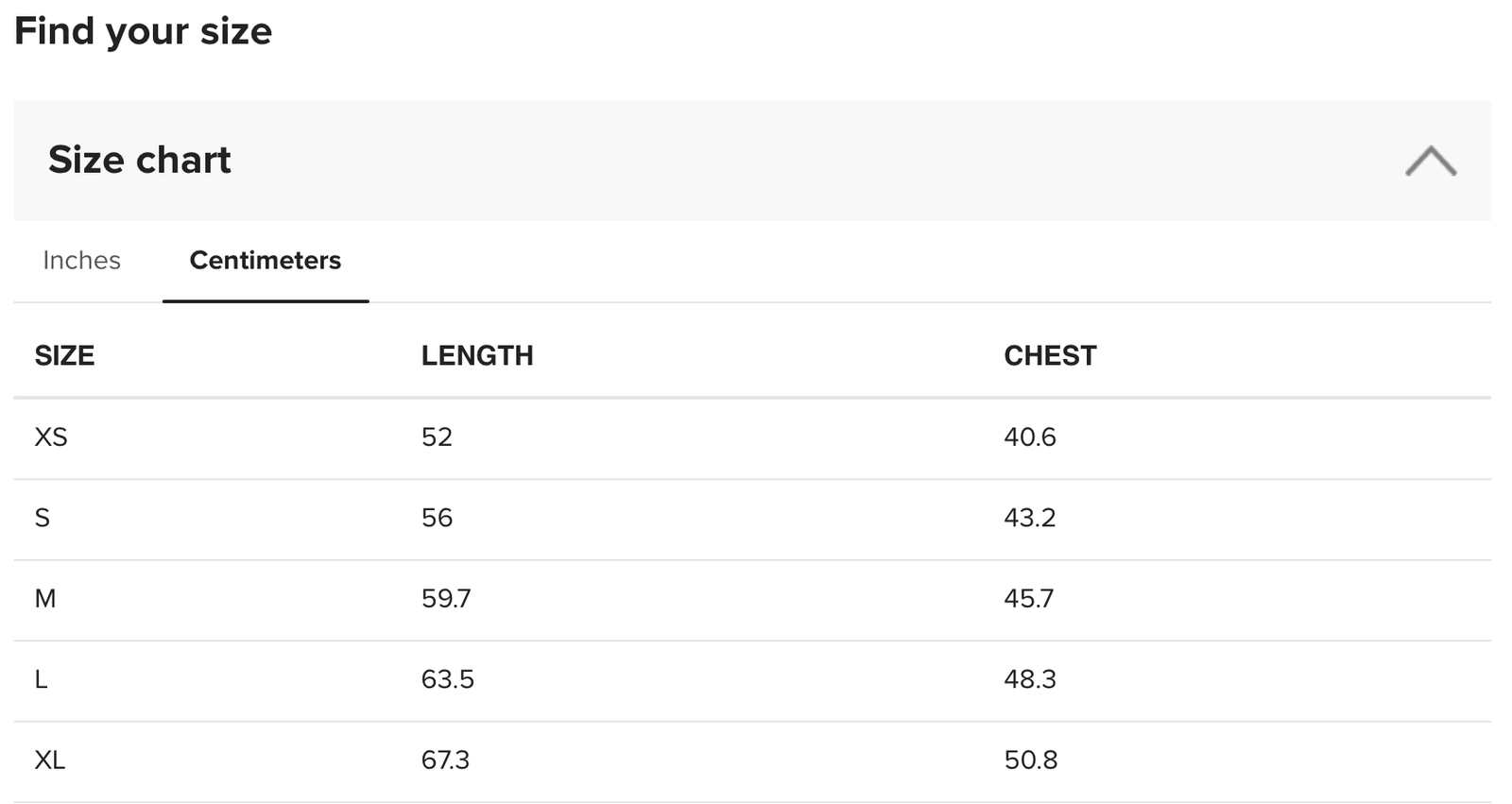Image resolution: width=1512 pixels, height=804 pixels.
Task: Click the CHEST column header
Action: pyautogui.click(x=1050, y=356)
